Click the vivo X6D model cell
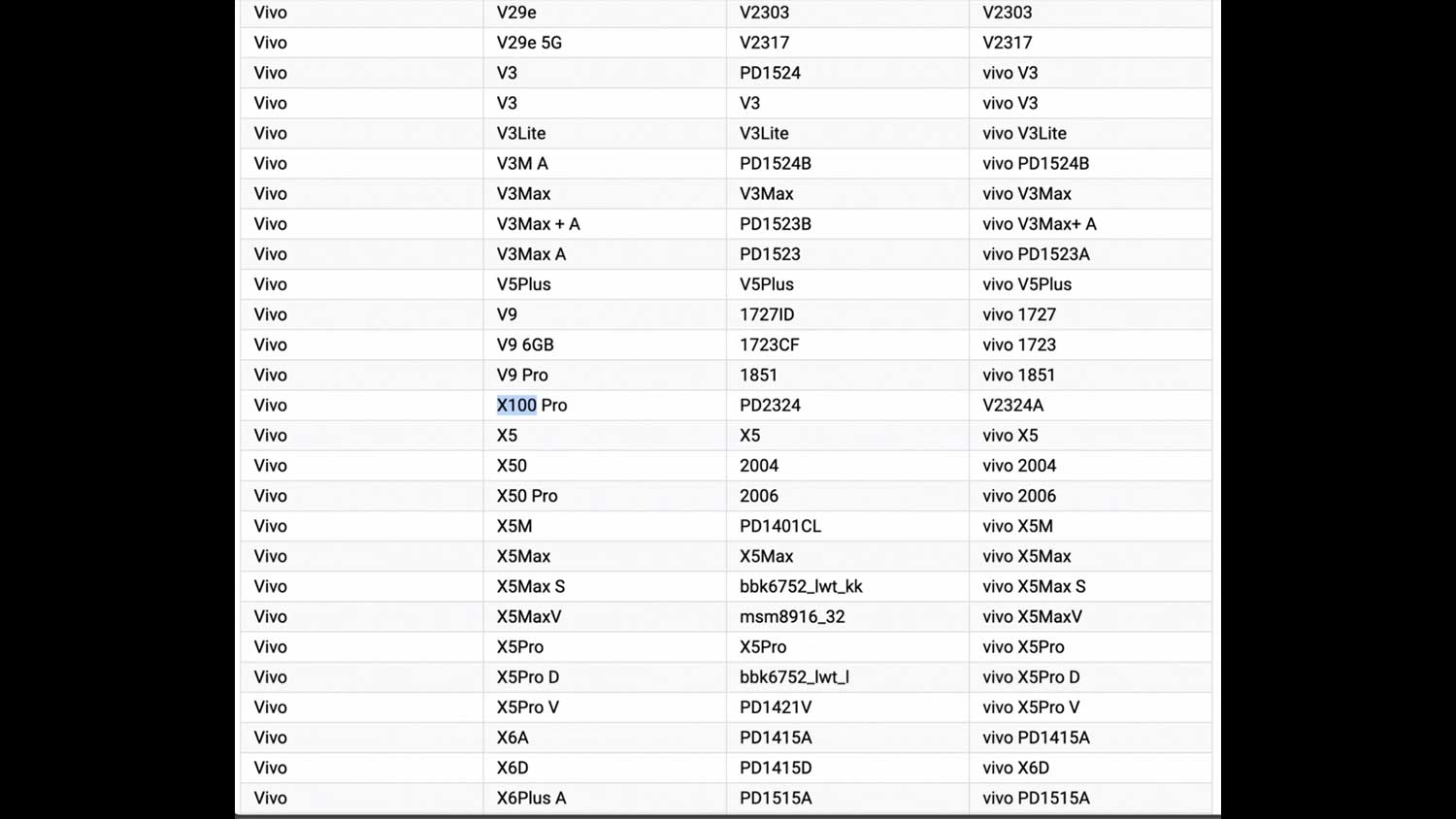This screenshot has width=1456, height=819. (1015, 768)
